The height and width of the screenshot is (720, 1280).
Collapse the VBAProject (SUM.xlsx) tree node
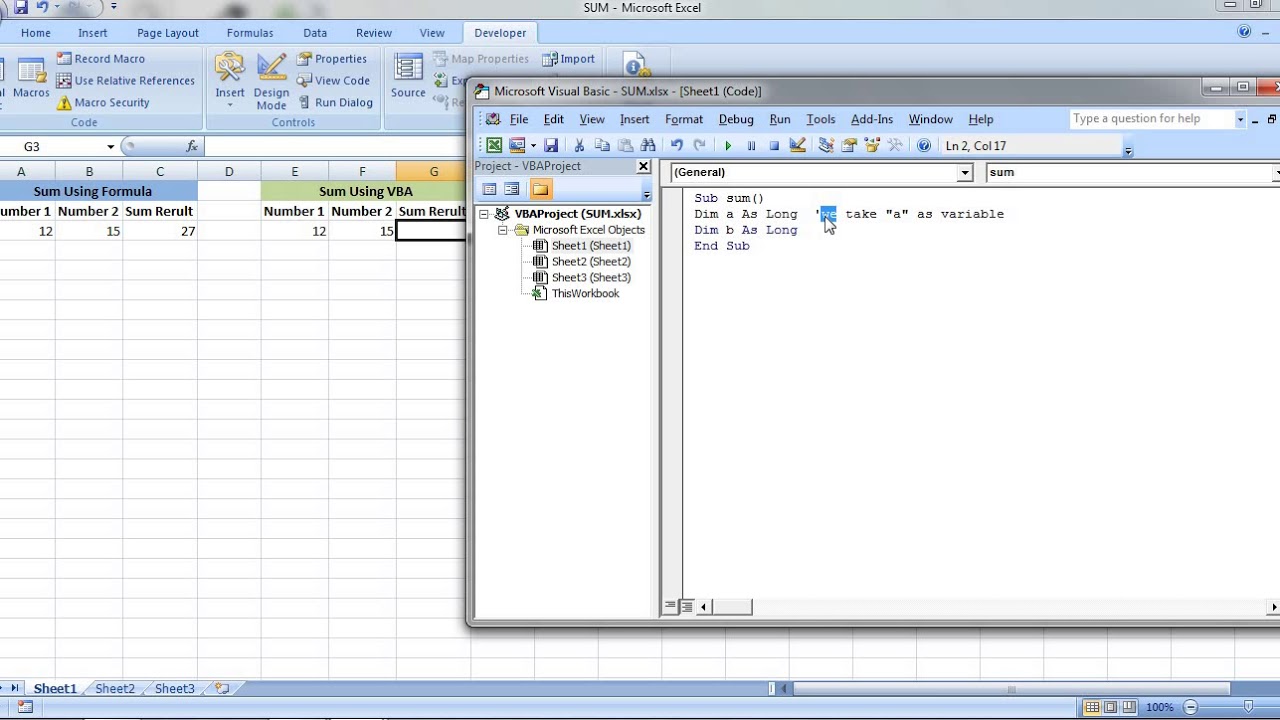click(x=485, y=214)
